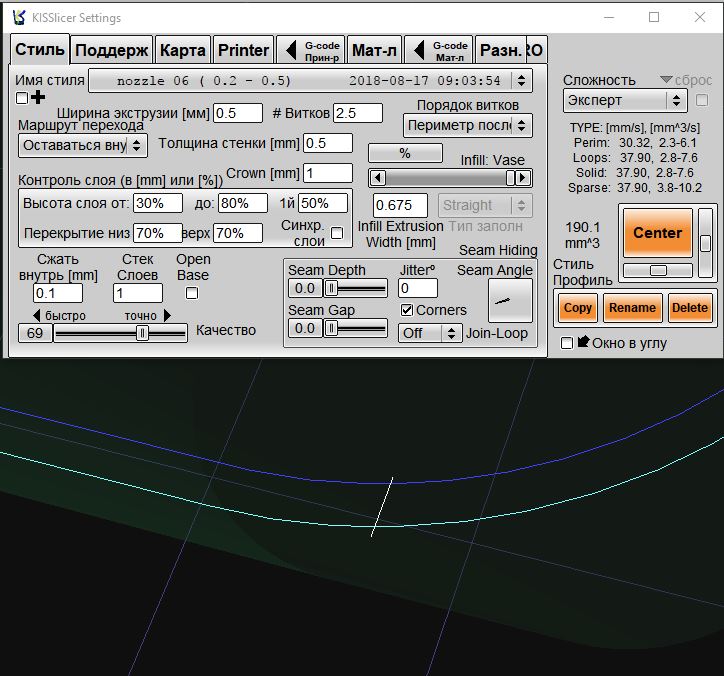Screen dimensions: 724x676
Task: Click the Seam Angle direction button
Action: (510, 300)
